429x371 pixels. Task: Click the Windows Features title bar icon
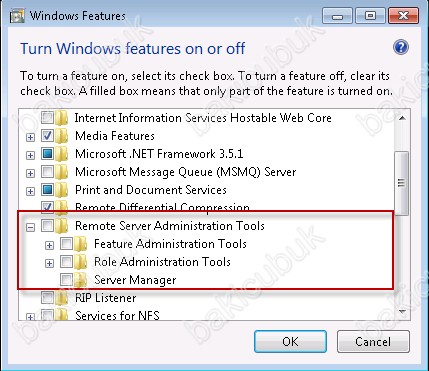pyautogui.click(x=17, y=16)
